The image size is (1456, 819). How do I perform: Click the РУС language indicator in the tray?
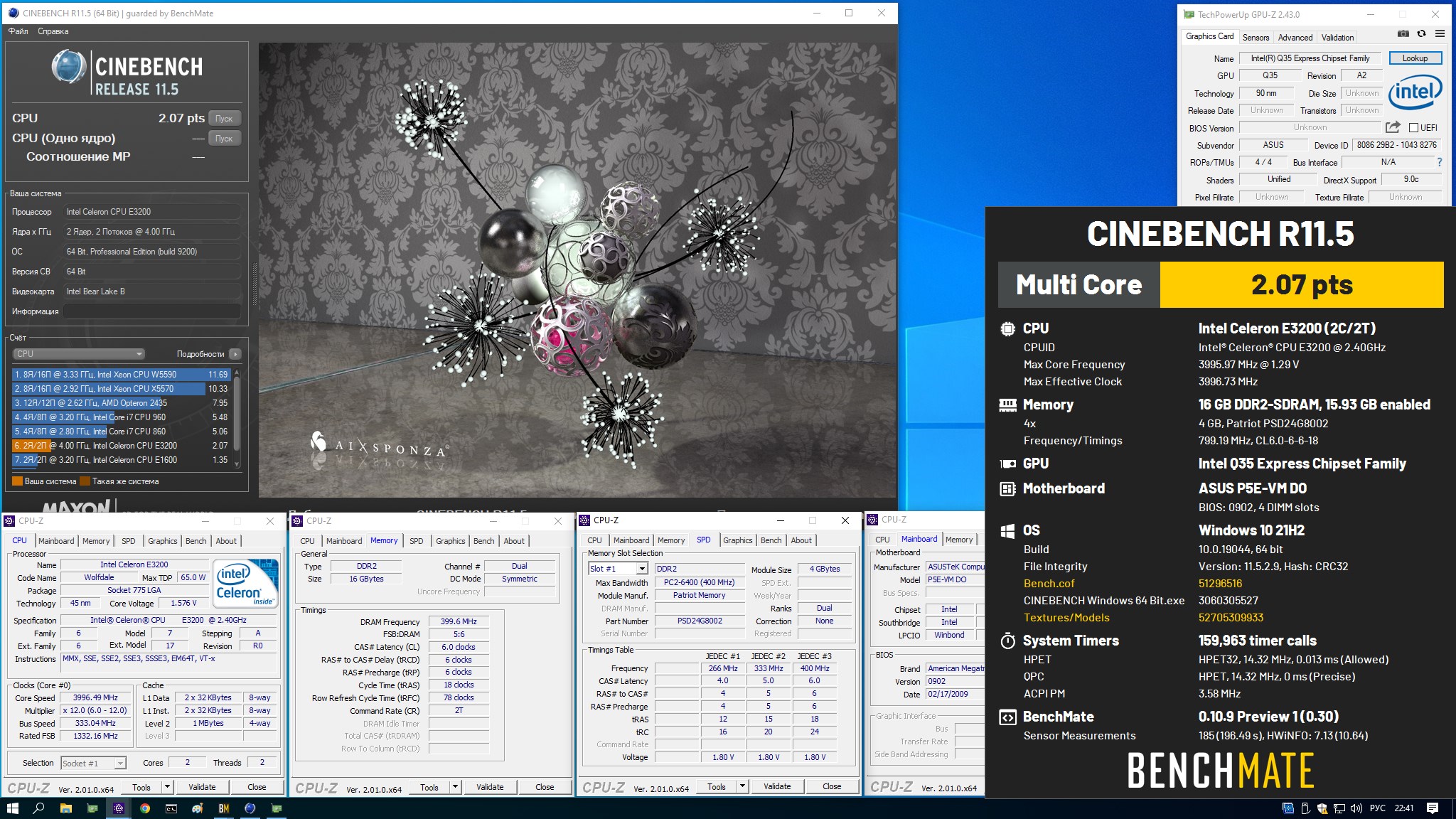coord(1377,808)
